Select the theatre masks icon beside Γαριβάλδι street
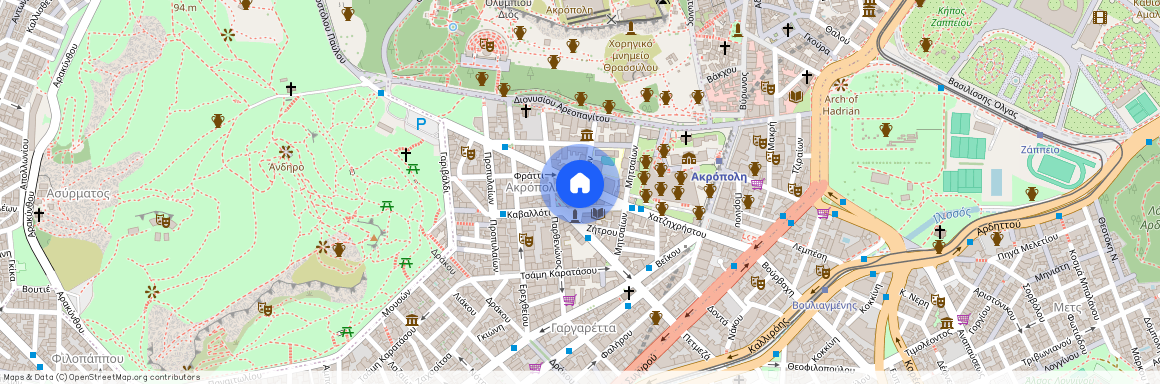The width and height of the screenshot is (1160, 384). point(467,152)
